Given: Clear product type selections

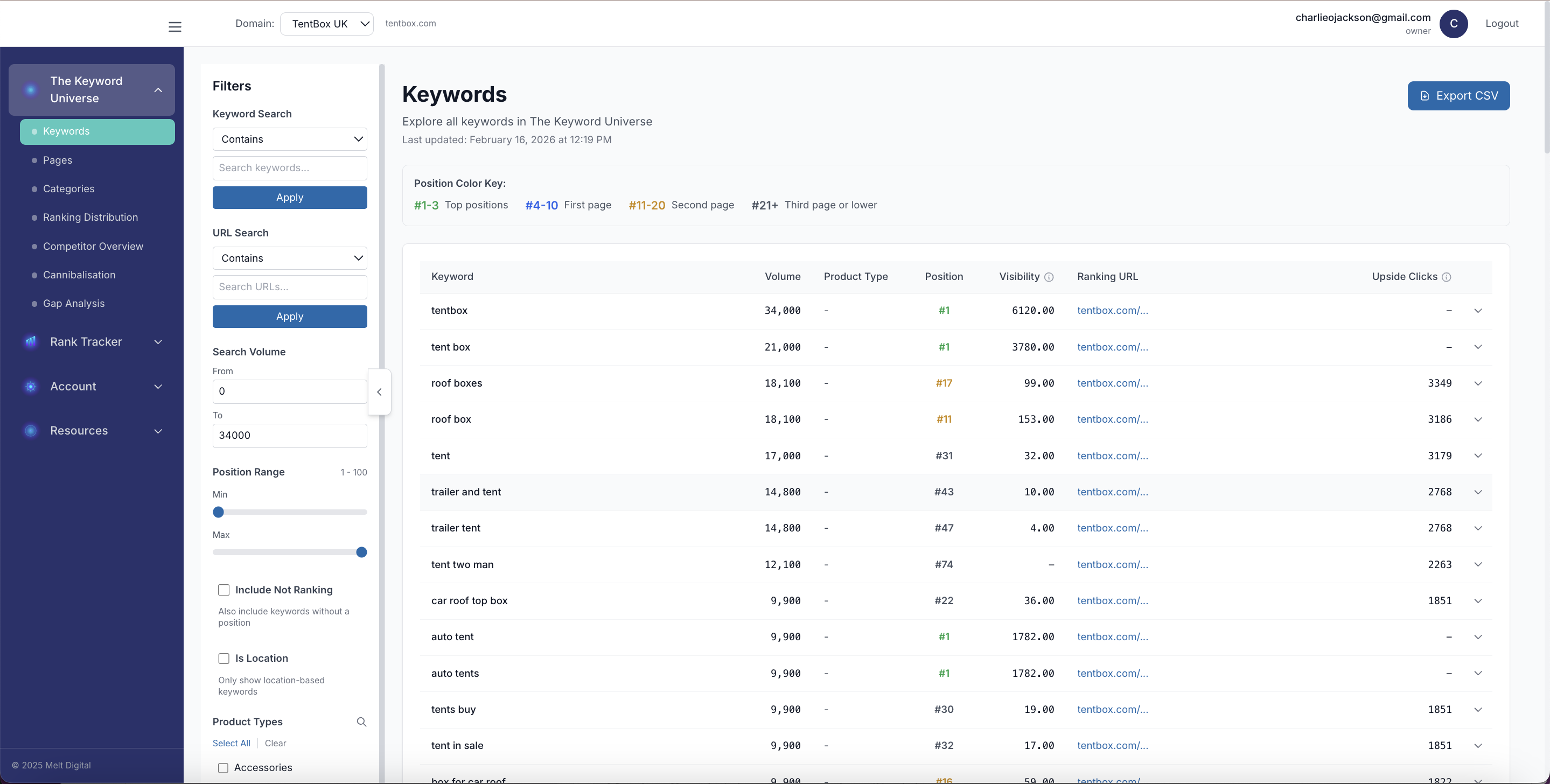Looking at the screenshot, I should tap(276, 743).
